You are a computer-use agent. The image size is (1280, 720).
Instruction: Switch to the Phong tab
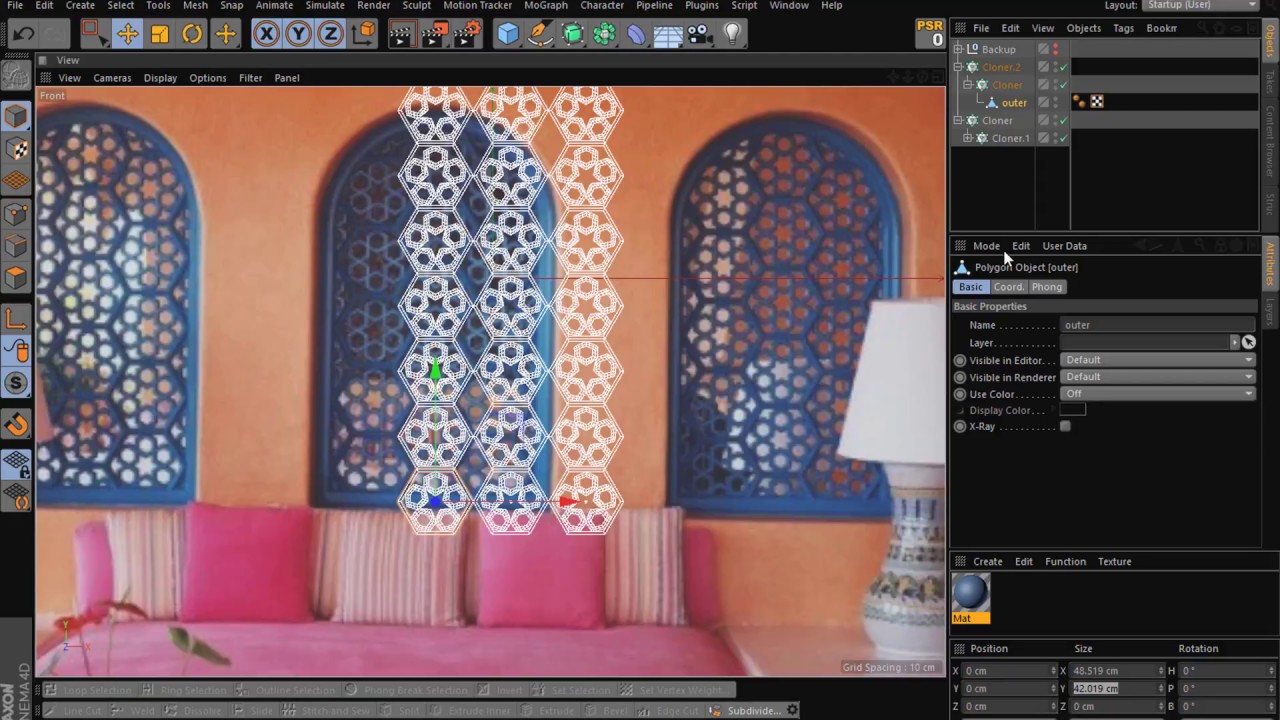[1047, 287]
